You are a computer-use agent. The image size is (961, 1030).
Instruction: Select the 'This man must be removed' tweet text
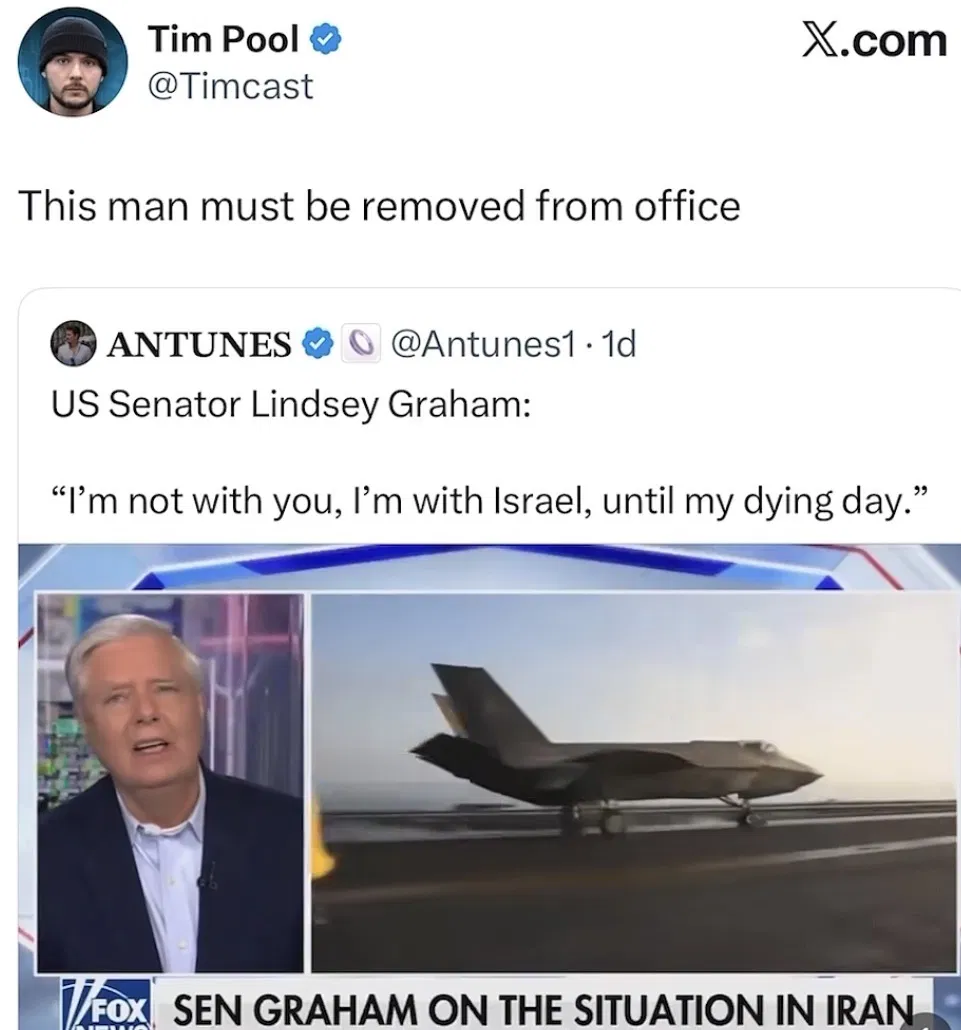coord(380,206)
